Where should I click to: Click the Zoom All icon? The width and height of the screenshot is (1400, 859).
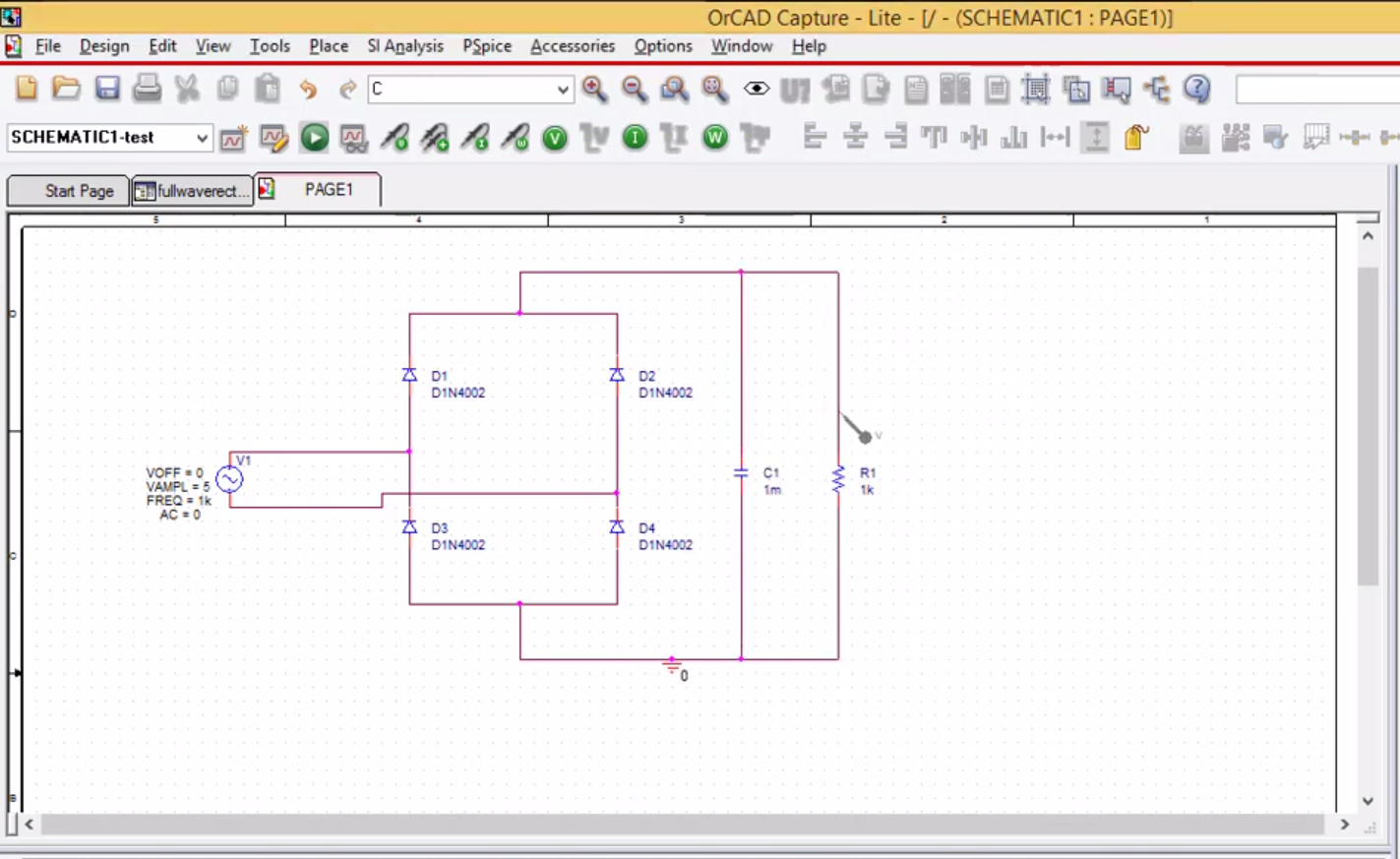(715, 90)
